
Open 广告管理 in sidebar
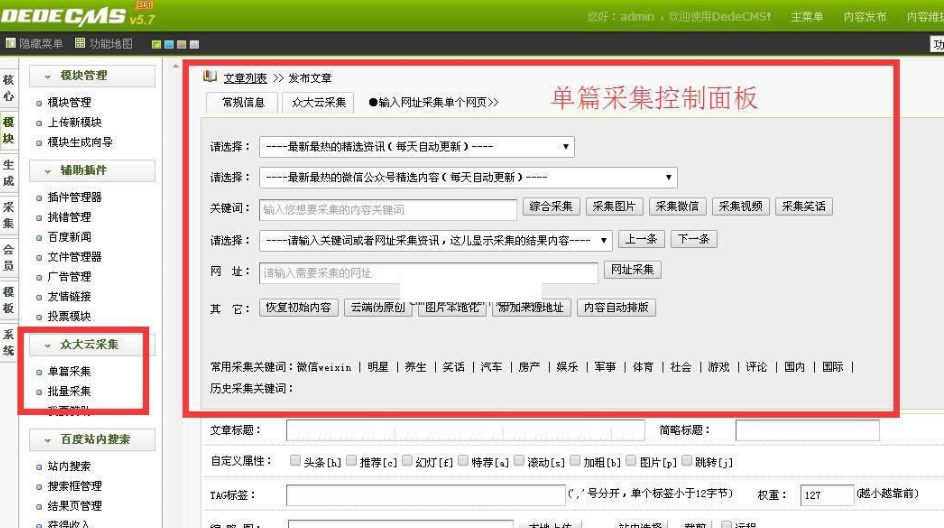point(69,276)
